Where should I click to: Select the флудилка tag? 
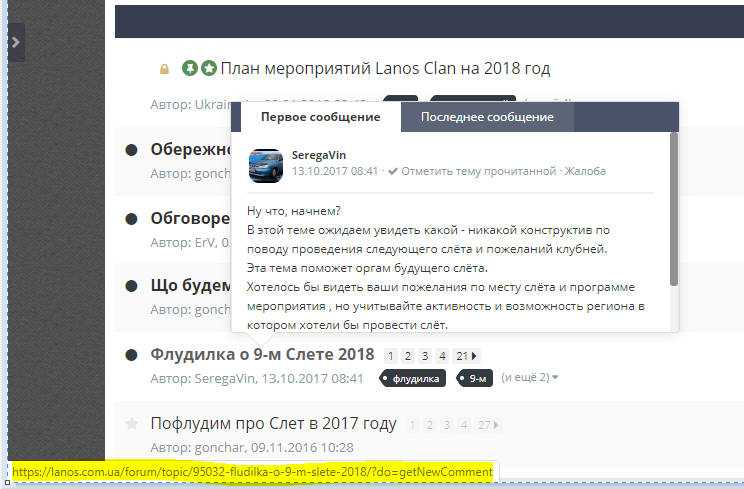pos(416,379)
